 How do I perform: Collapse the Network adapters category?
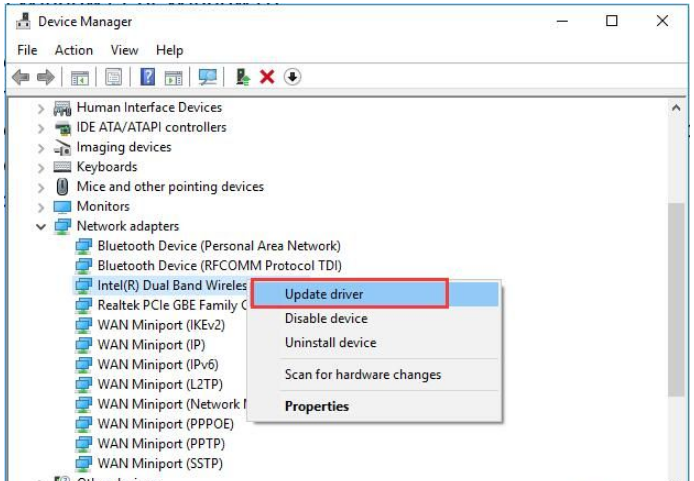point(41,227)
